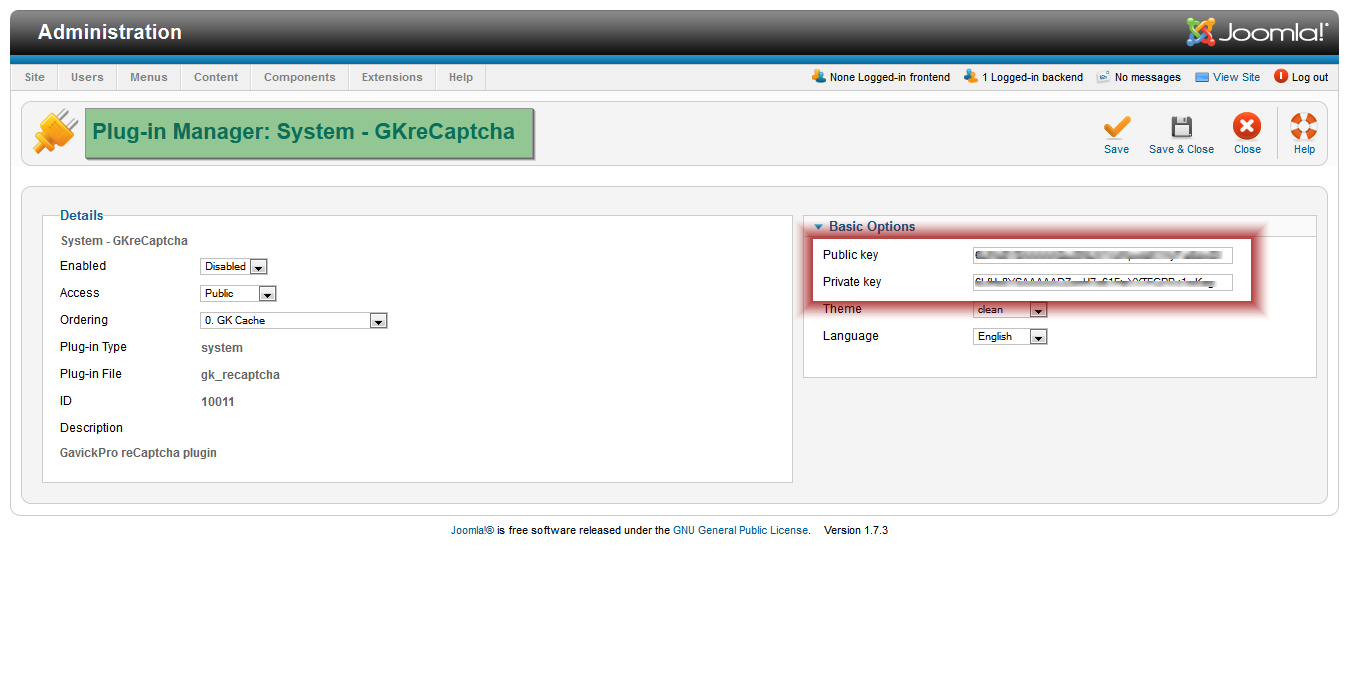Open the Components menu
This screenshot has width=1349, height=674.
tap(300, 77)
